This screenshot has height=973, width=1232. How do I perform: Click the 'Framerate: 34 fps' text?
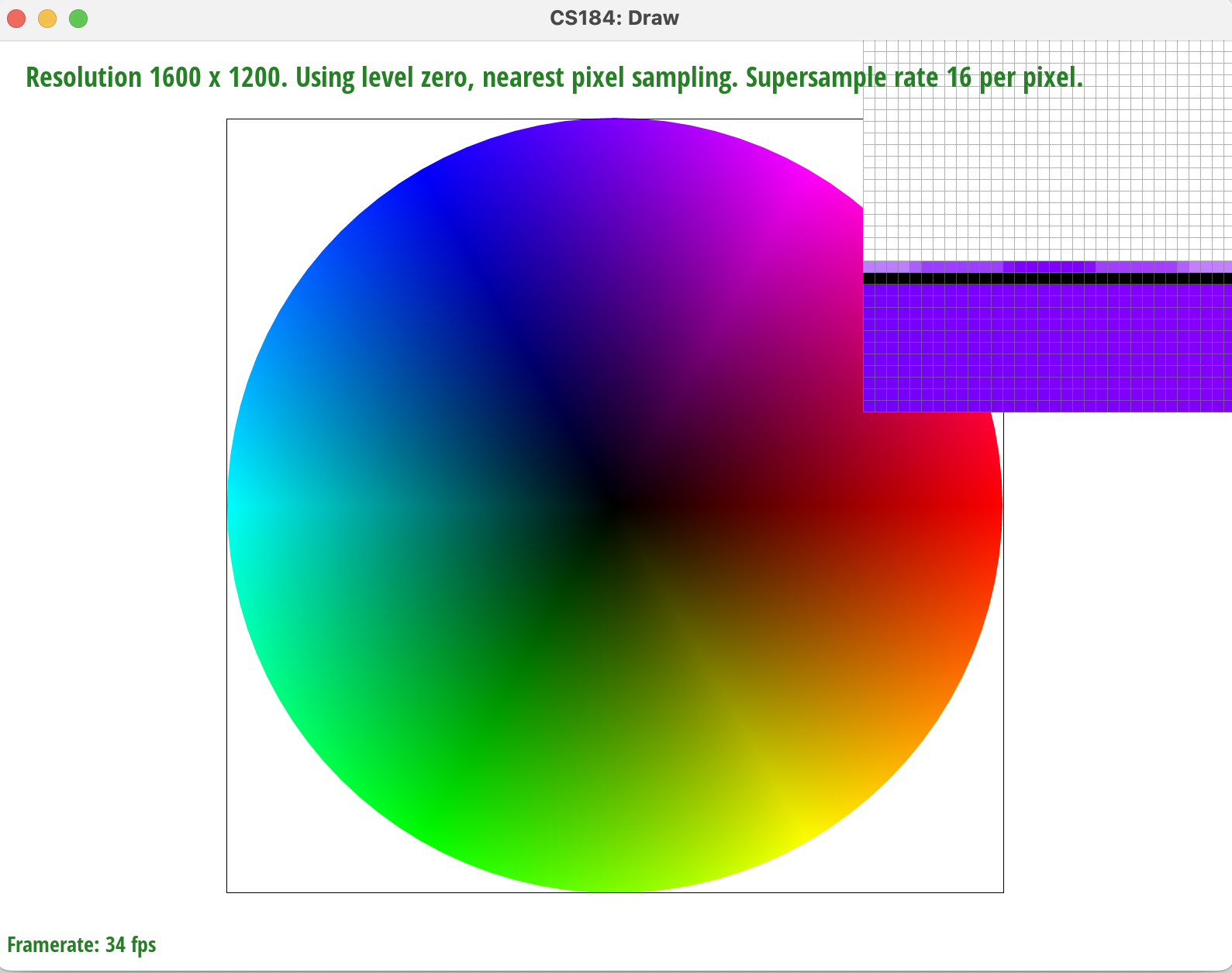81,944
